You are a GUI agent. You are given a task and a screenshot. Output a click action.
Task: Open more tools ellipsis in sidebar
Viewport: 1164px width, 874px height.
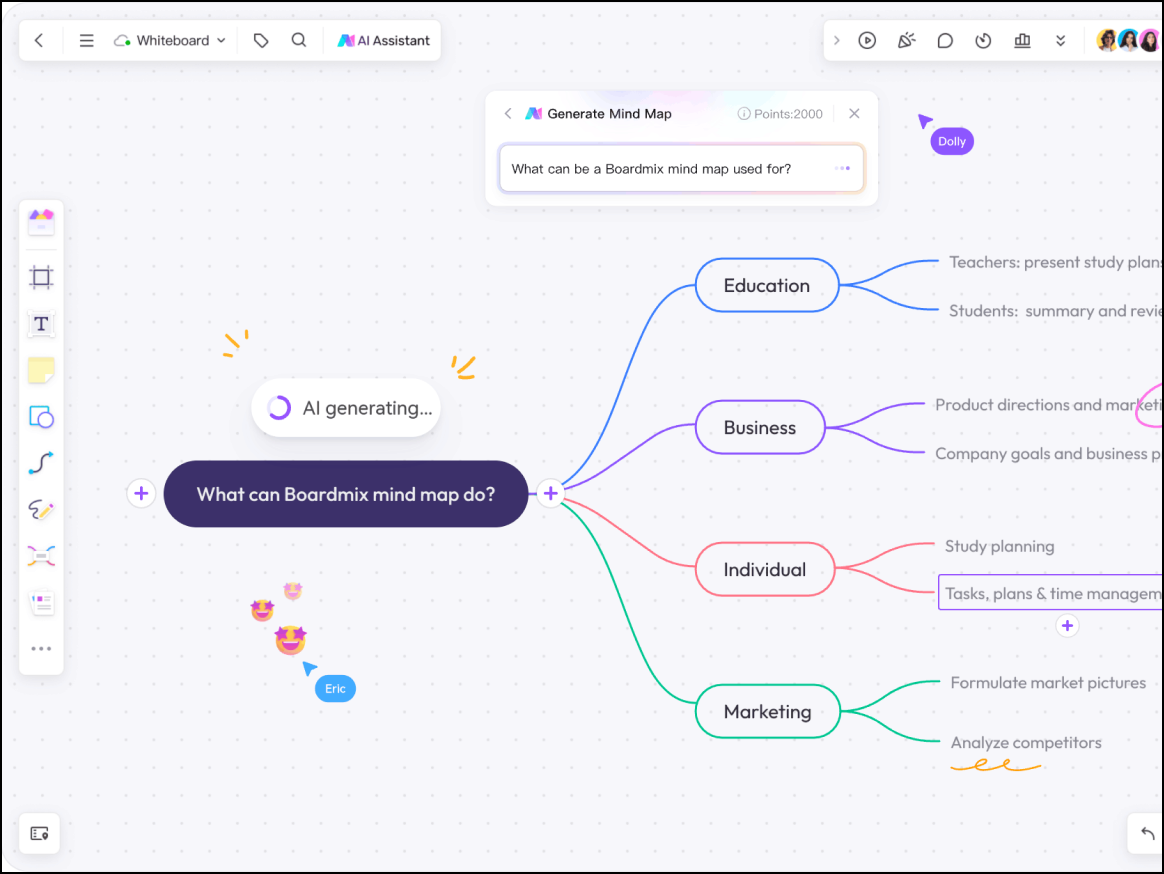pos(42,648)
